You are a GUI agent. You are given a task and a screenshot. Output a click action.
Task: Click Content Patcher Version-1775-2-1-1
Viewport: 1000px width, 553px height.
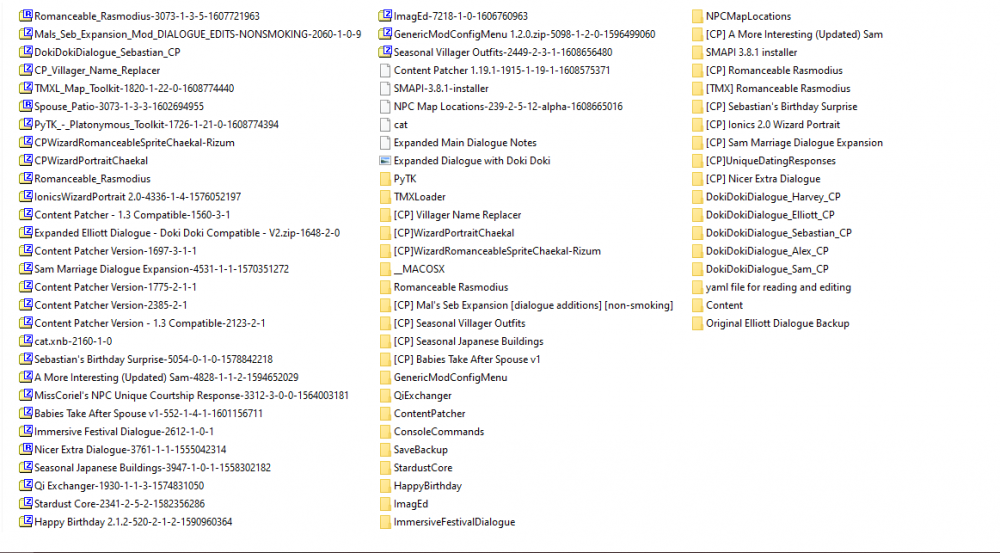point(115,287)
